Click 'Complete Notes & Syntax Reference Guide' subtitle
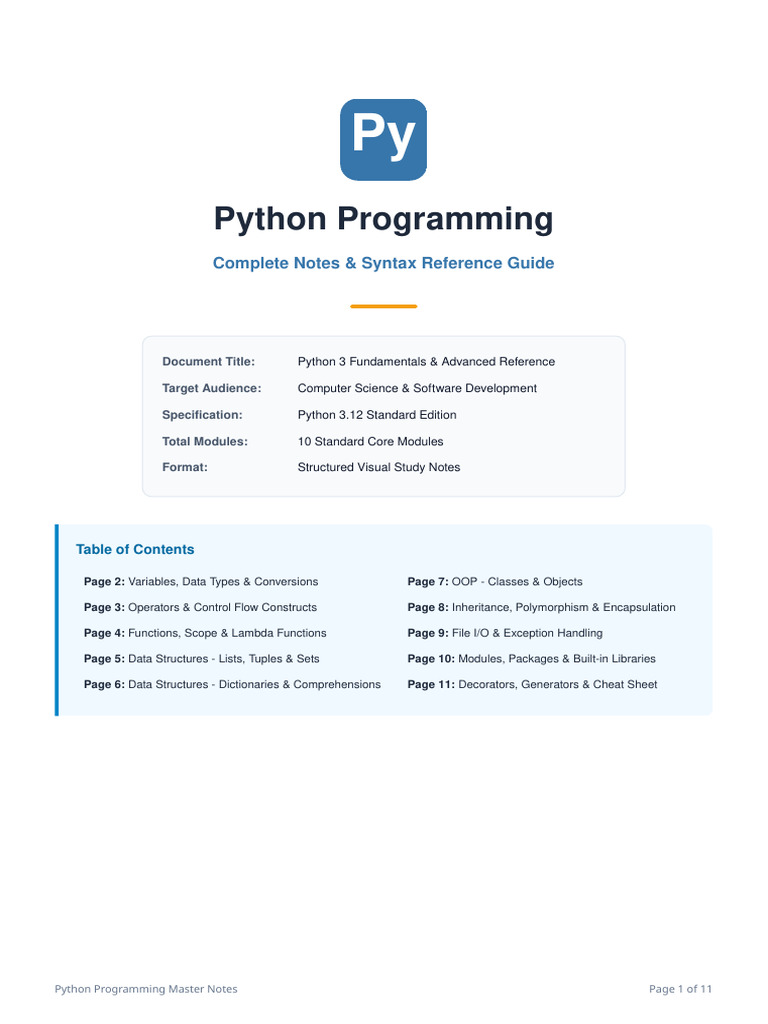Viewport: 768px width, 1024px height. (383, 263)
